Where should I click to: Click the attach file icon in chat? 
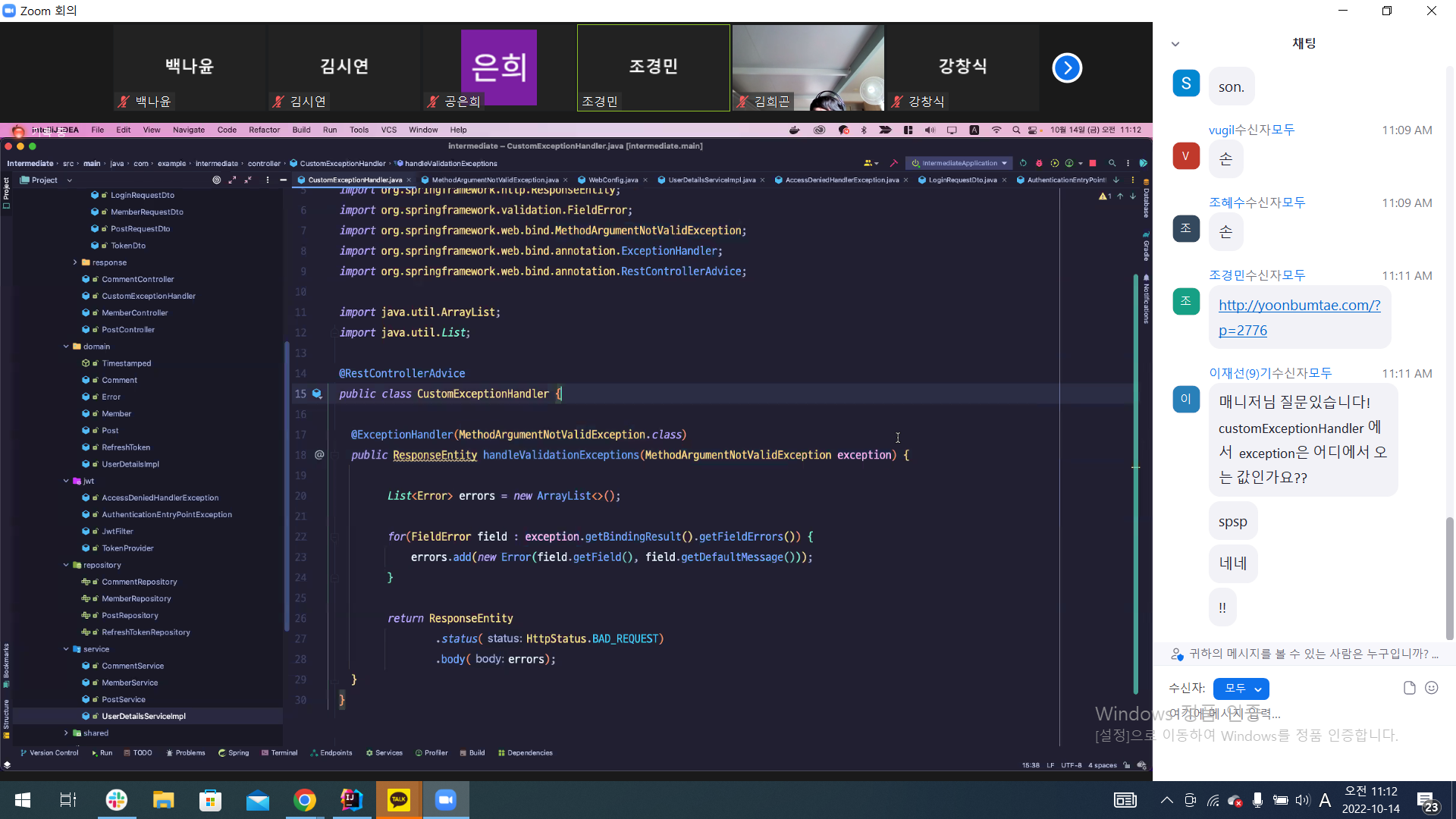coord(1409,688)
